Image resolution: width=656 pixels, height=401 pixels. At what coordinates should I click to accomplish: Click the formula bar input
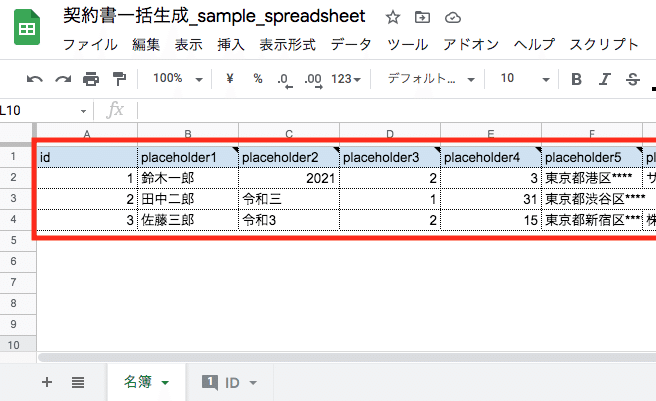coord(397,111)
